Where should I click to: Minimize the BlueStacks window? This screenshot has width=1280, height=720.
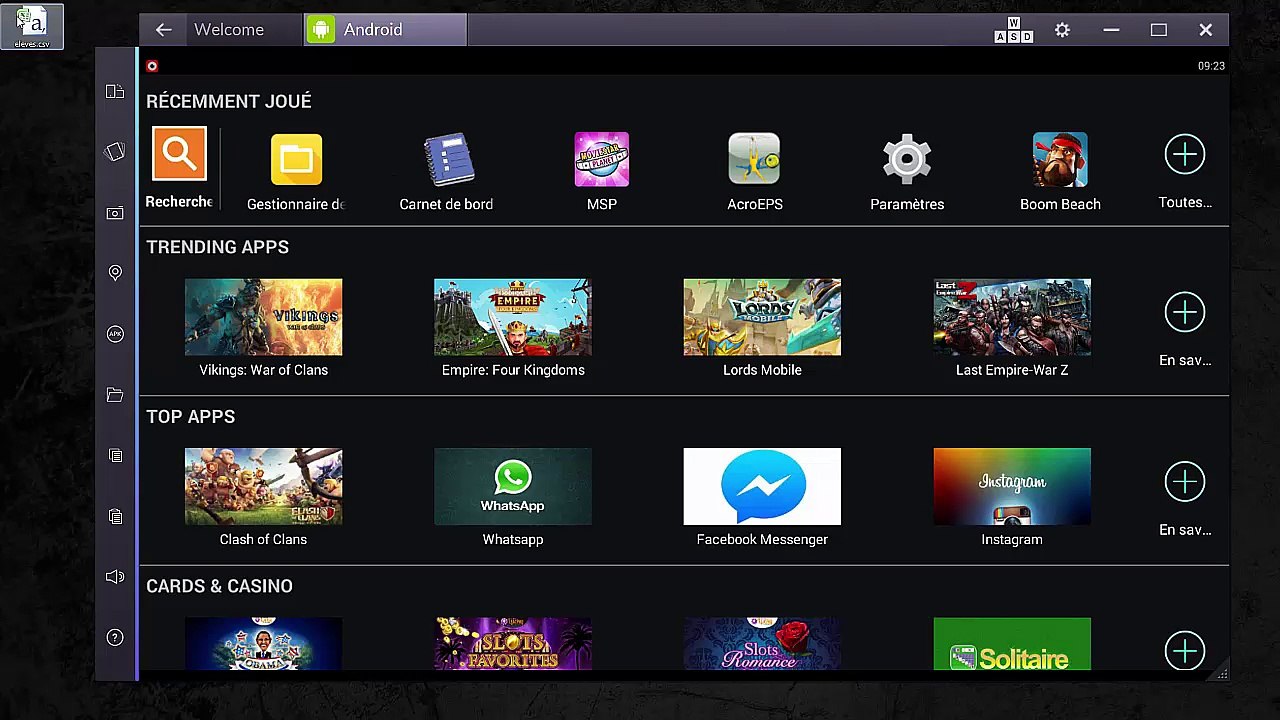coord(1111,30)
